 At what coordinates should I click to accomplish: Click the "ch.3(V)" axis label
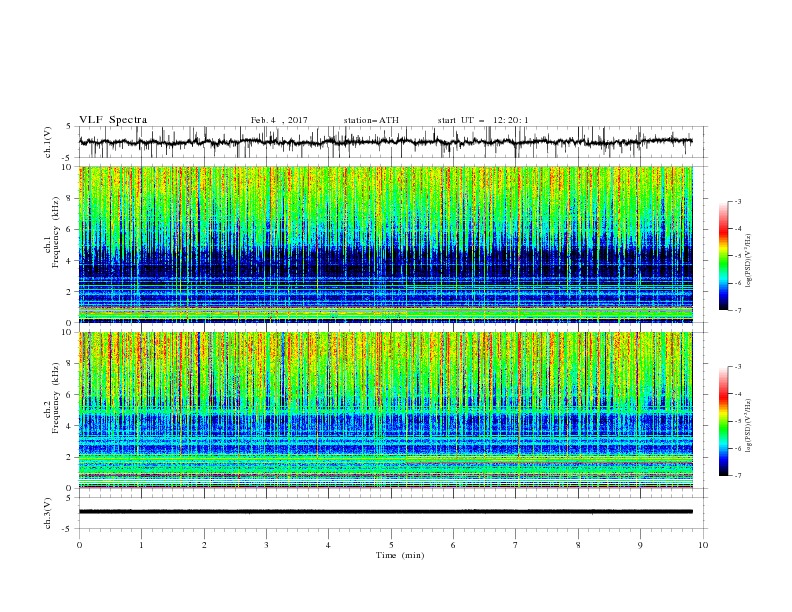(48, 513)
